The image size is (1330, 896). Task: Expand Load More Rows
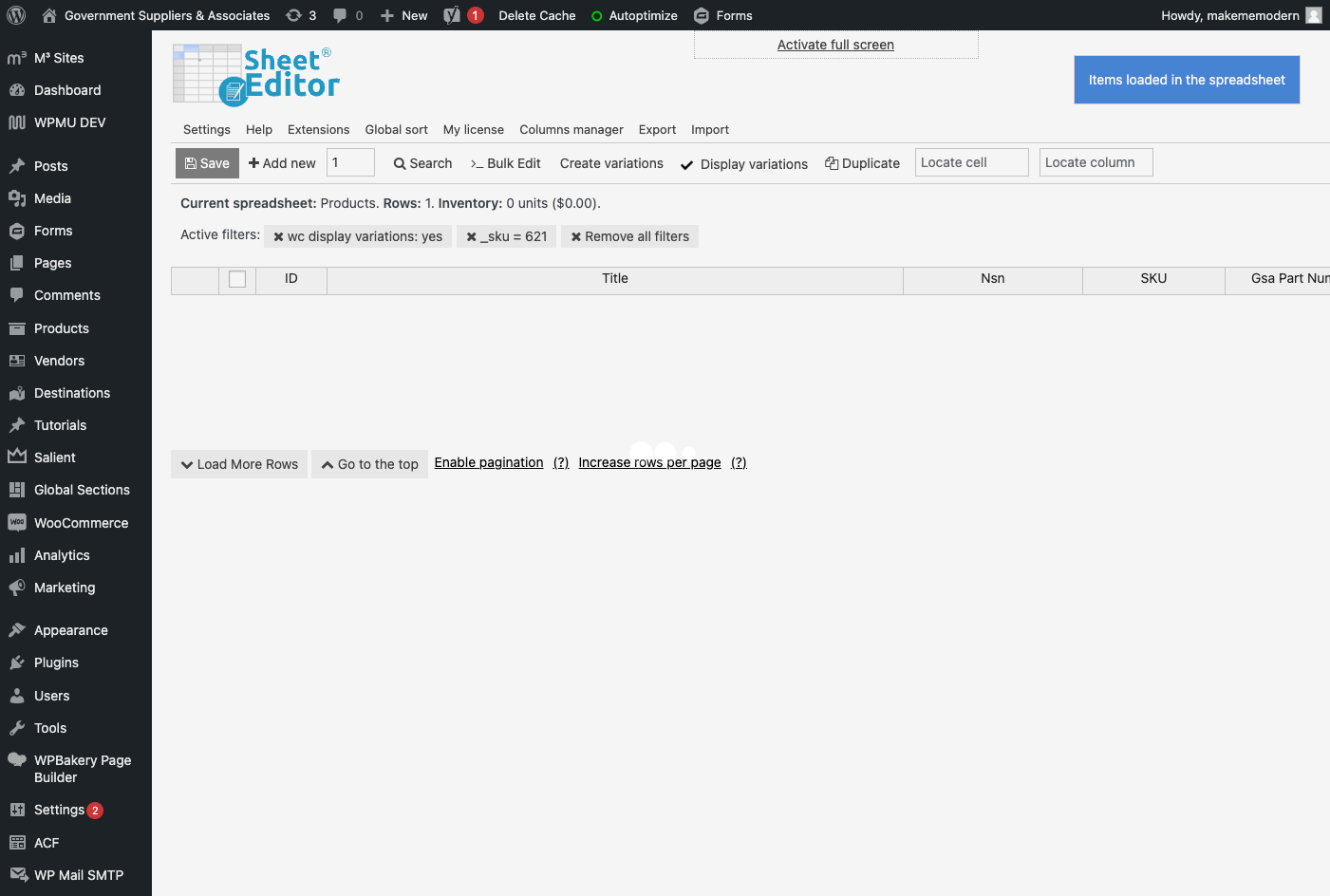pos(239,464)
